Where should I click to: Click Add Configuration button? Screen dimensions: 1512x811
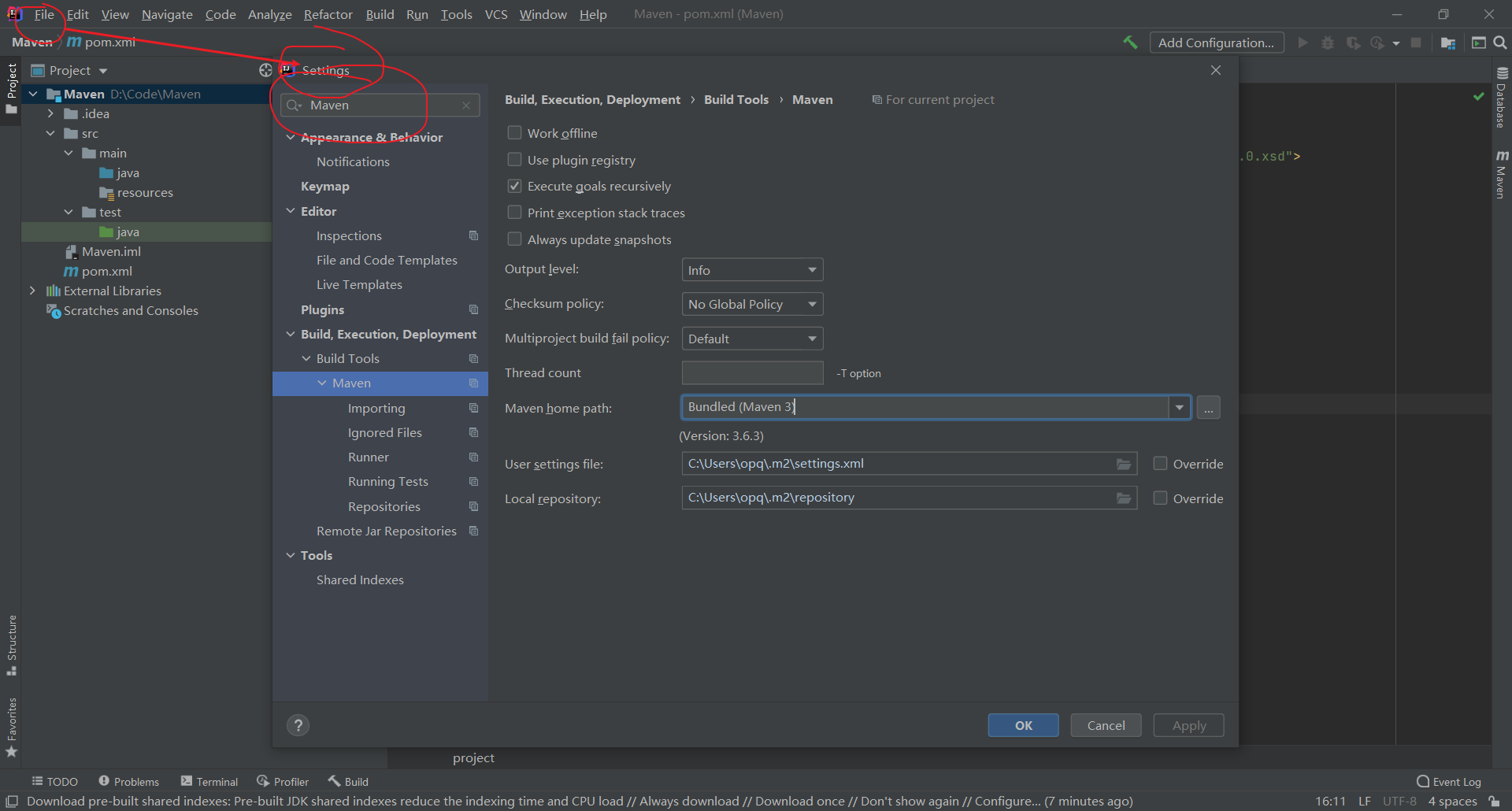pyautogui.click(x=1216, y=43)
